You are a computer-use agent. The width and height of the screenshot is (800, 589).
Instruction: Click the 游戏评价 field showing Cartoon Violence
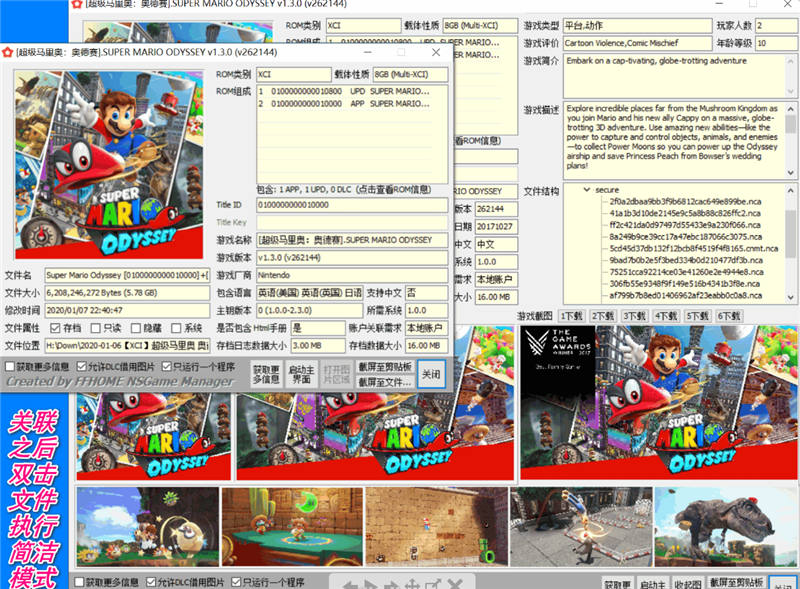[x=637, y=43]
